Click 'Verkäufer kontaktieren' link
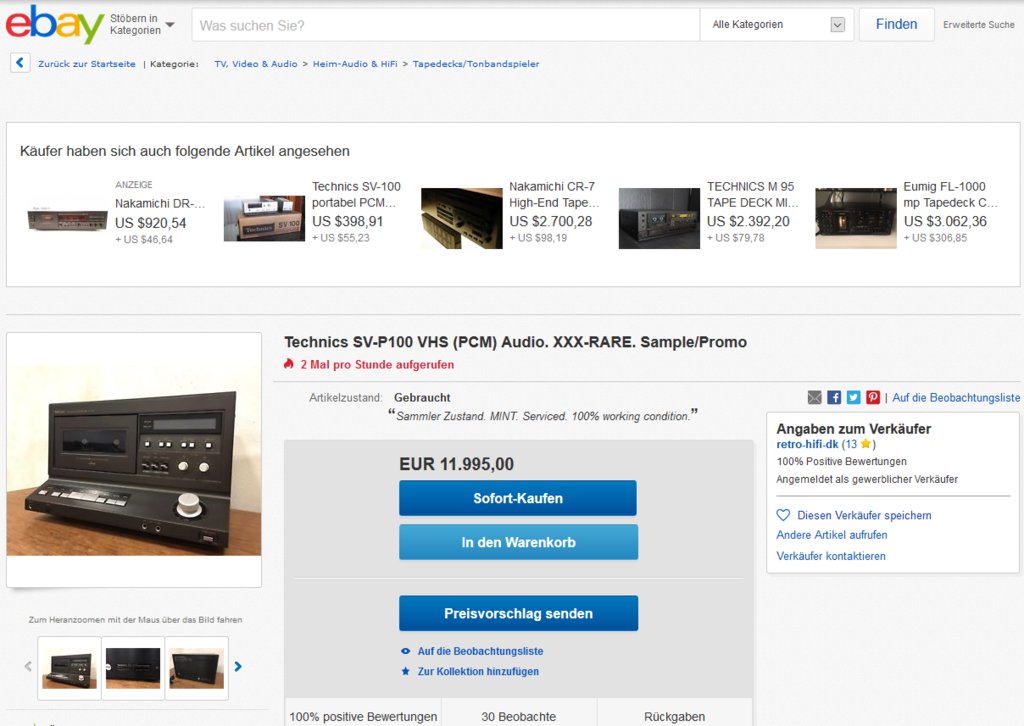The width and height of the screenshot is (1024, 726). [x=830, y=556]
